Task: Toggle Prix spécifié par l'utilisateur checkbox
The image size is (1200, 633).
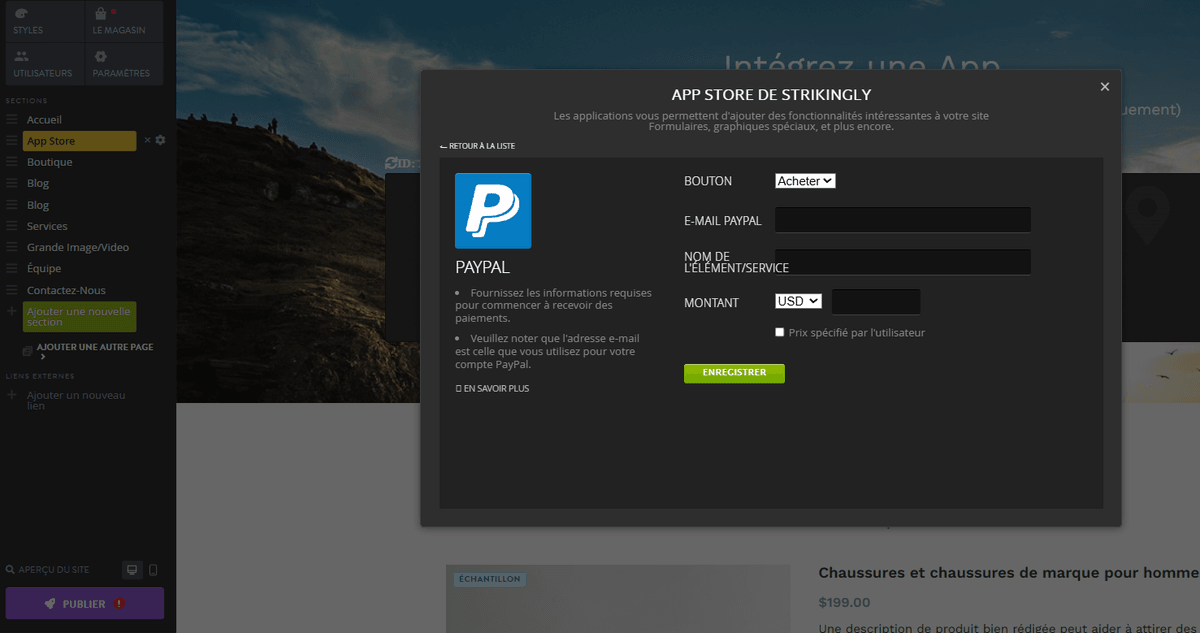Action: (x=780, y=332)
